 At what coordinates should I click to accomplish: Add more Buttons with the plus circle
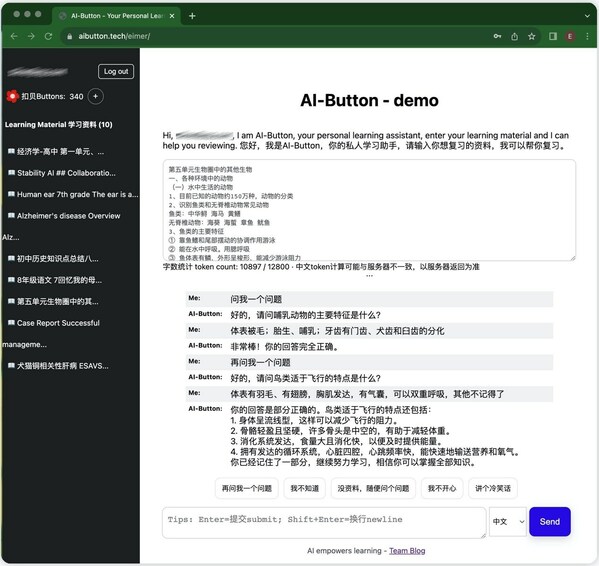point(96,96)
